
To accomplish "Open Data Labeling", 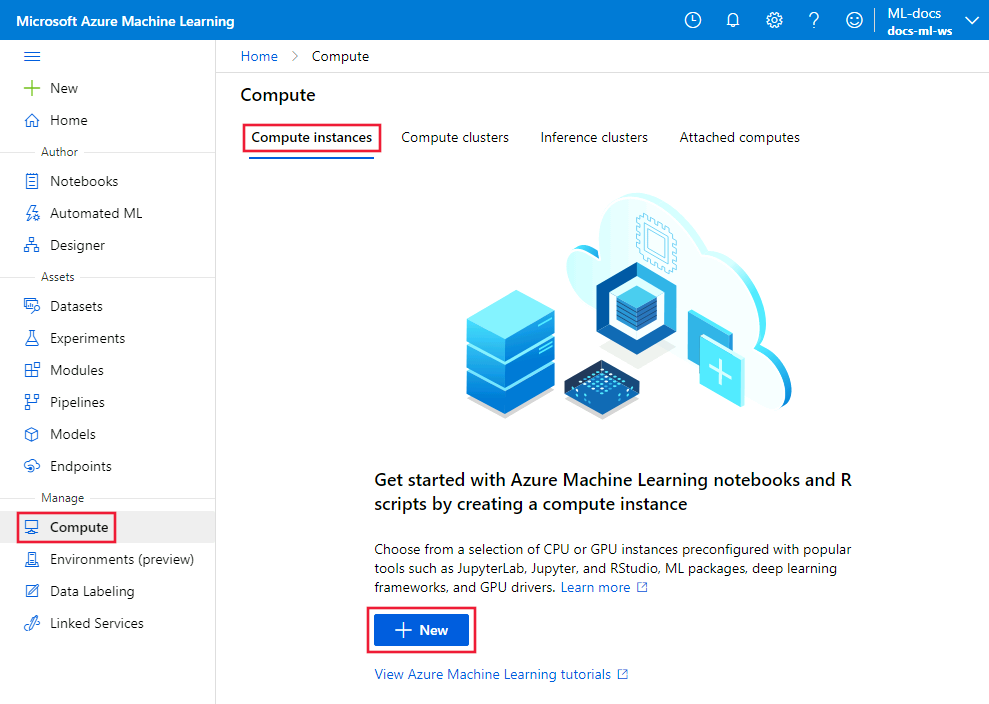I will pyautogui.click(x=86, y=591).
